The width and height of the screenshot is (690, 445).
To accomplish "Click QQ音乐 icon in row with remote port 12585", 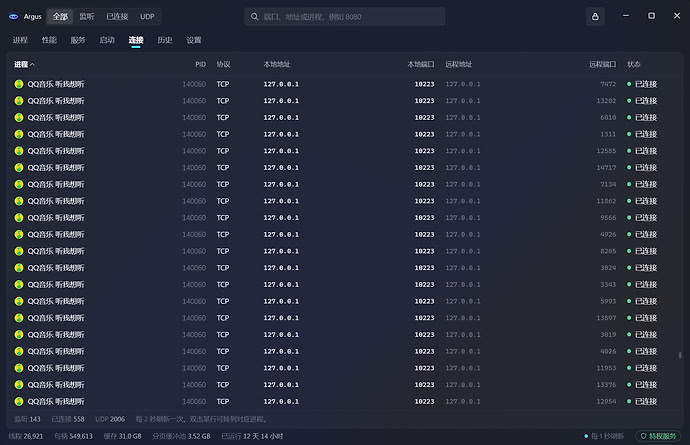I will point(18,151).
